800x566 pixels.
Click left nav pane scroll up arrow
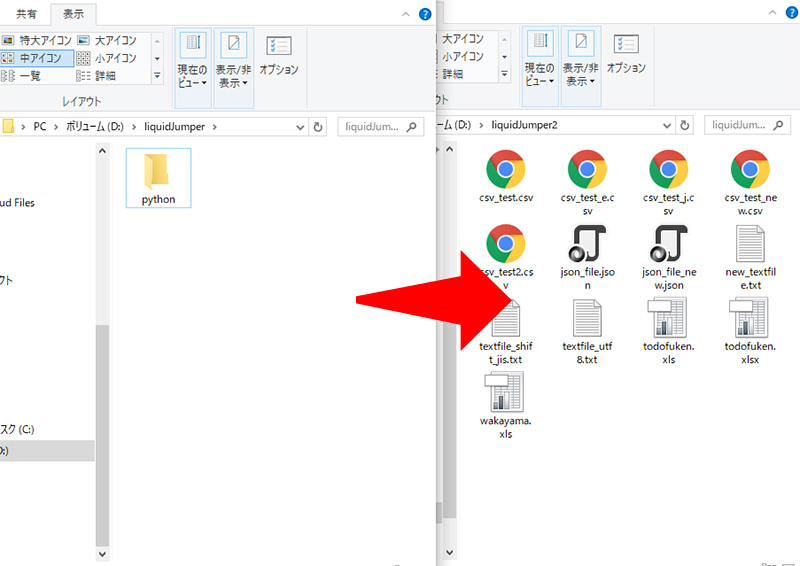click(102, 151)
